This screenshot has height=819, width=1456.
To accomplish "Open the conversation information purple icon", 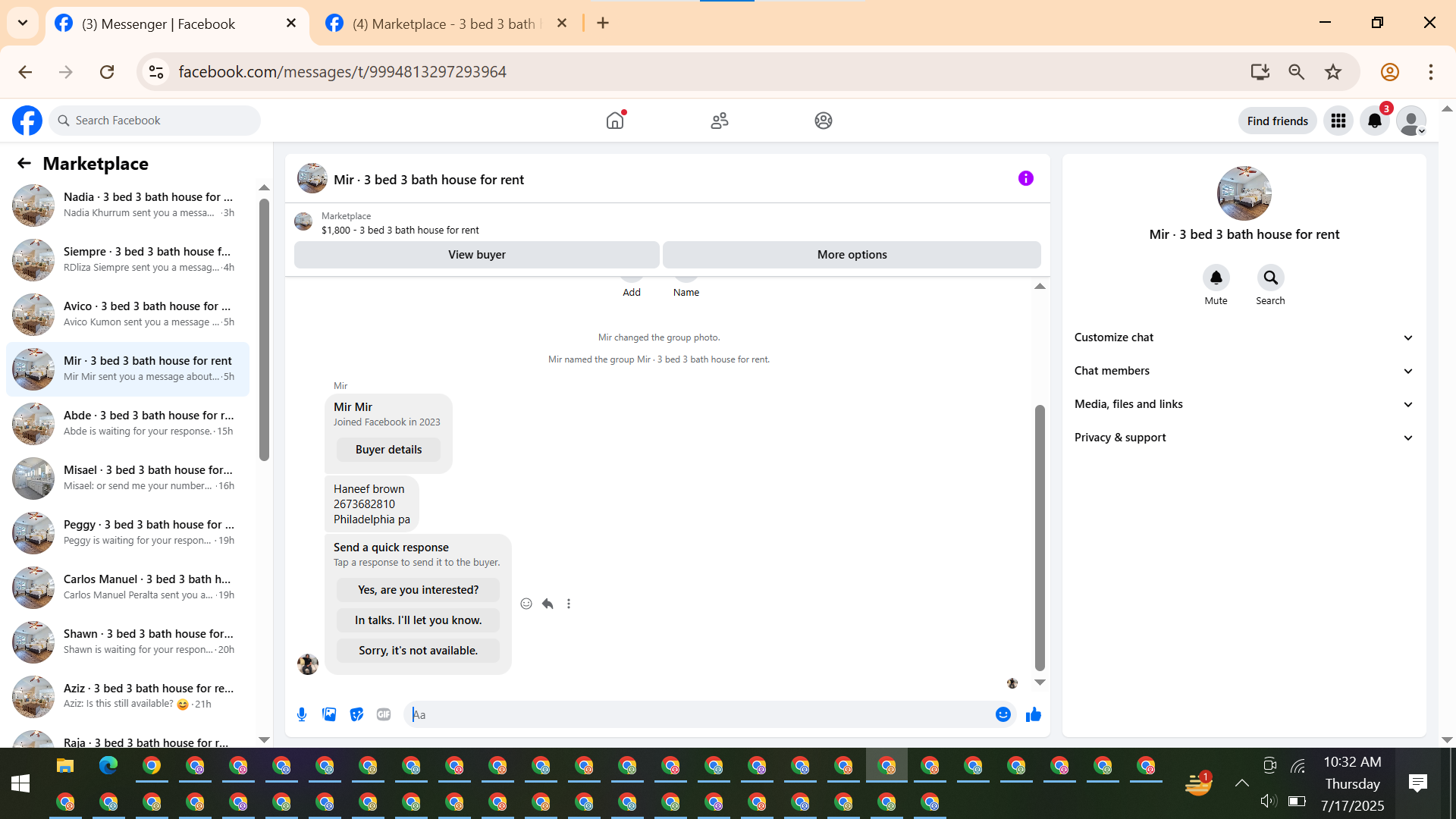I will click(1025, 178).
